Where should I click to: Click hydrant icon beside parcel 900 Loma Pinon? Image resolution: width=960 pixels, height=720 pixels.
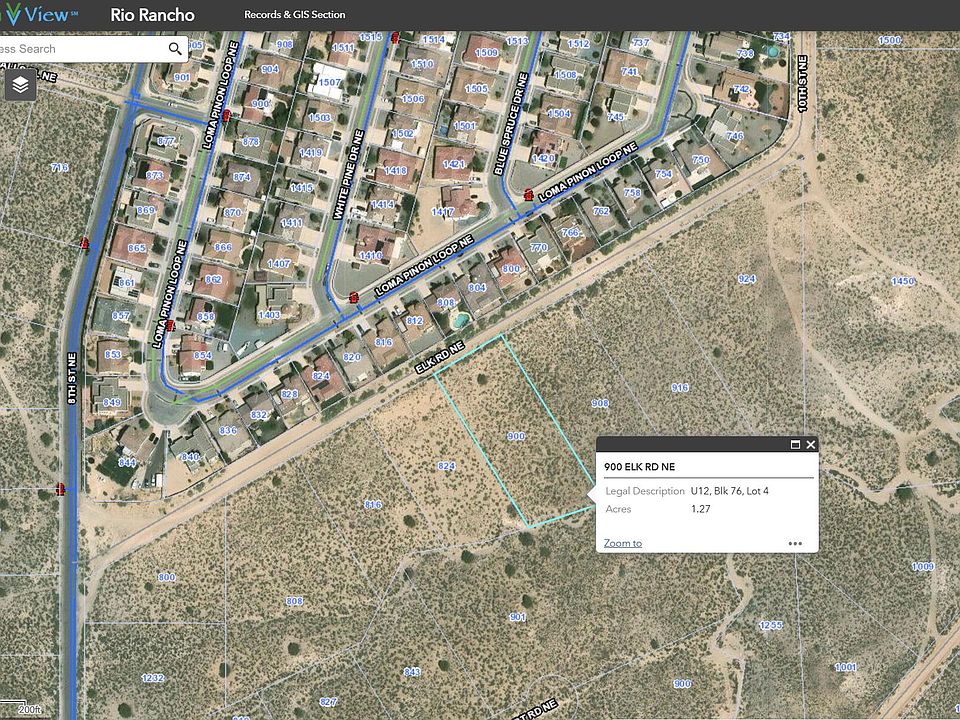pos(226,115)
